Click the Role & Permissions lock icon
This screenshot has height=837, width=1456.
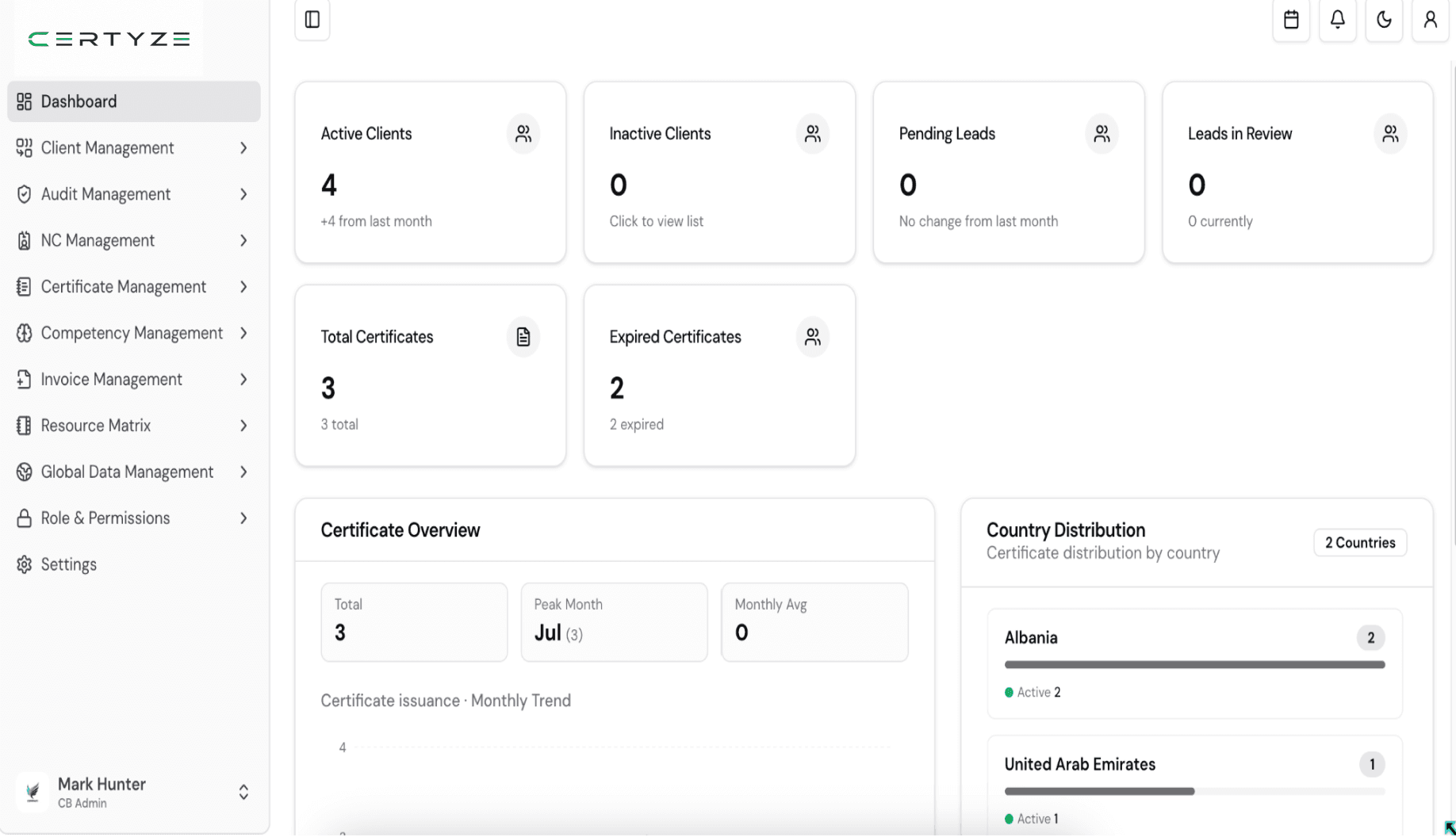click(24, 518)
